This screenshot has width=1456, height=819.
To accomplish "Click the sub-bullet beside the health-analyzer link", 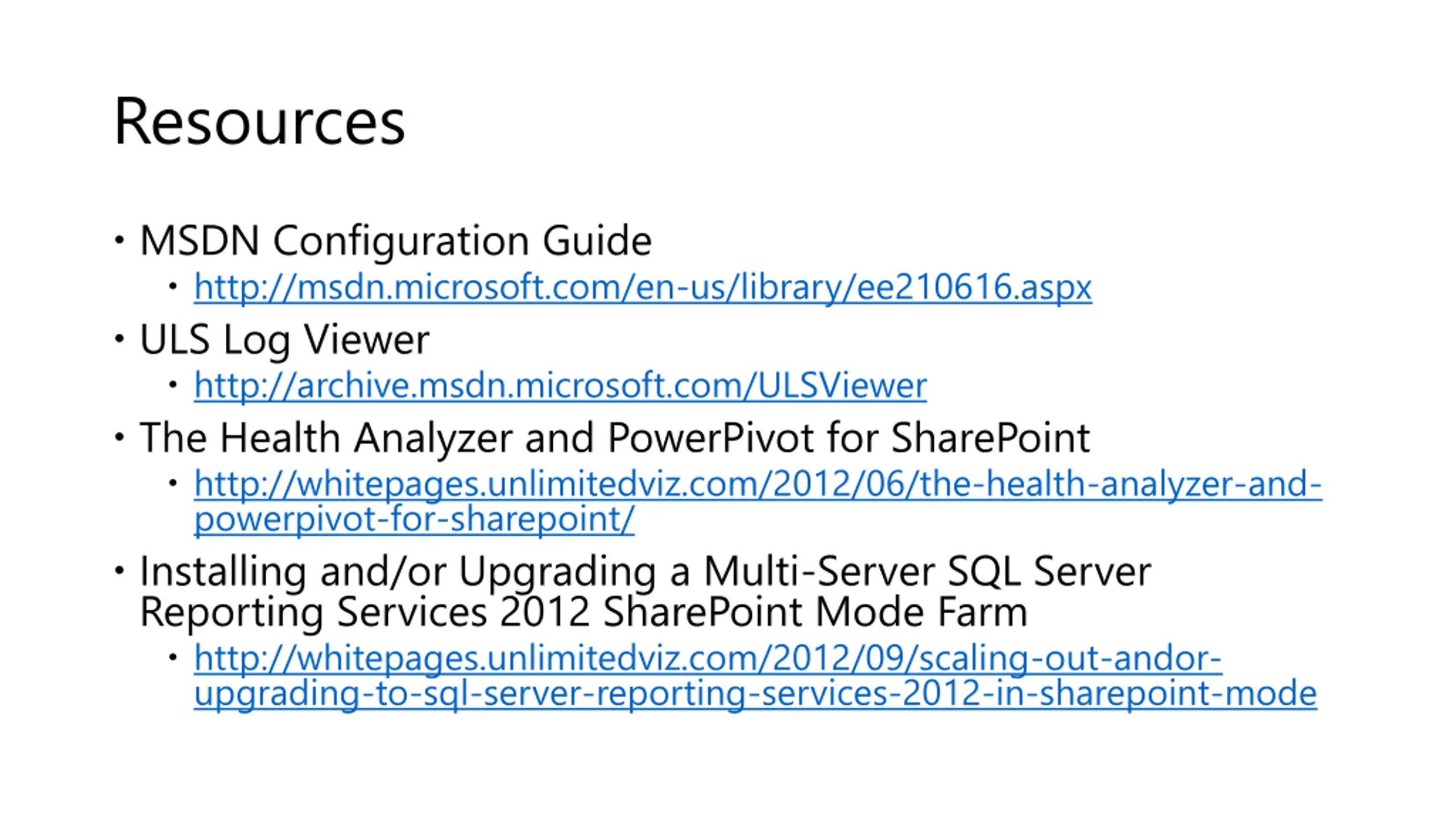I will click(x=173, y=483).
